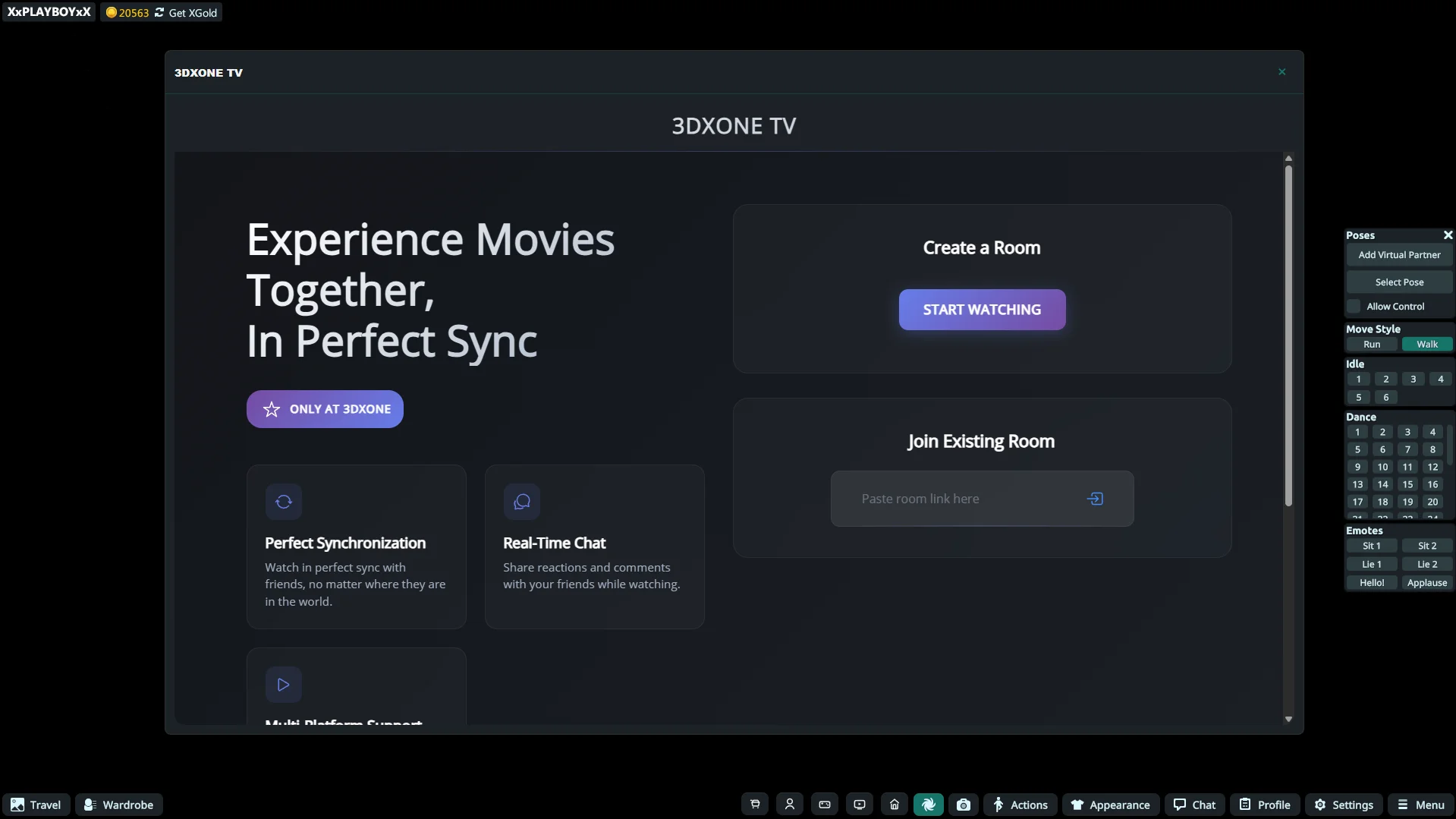The image size is (1456, 819).
Task: Open the Appearance menu
Action: pyautogui.click(x=1111, y=805)
